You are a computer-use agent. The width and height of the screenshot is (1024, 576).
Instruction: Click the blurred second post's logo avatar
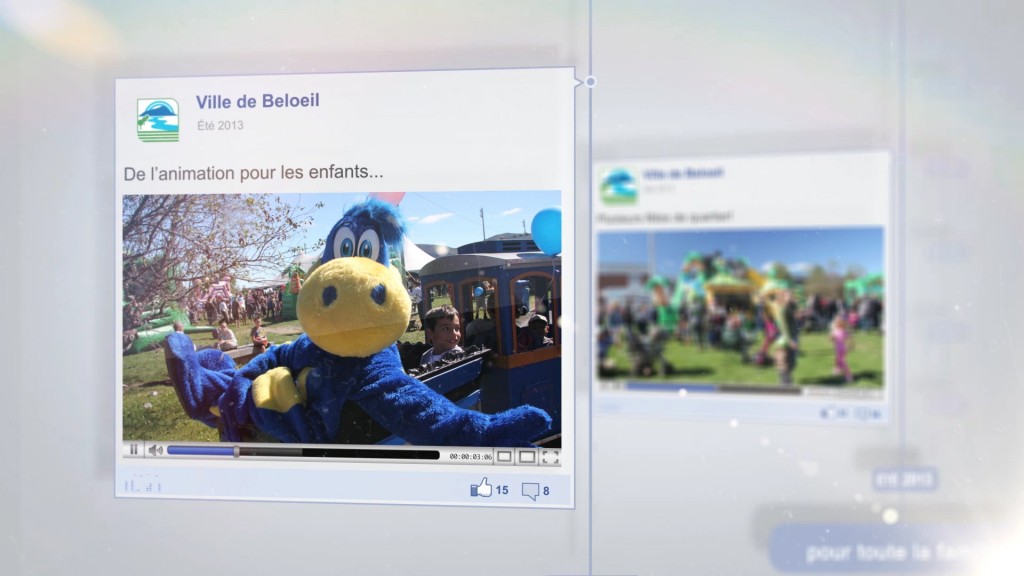618,185
